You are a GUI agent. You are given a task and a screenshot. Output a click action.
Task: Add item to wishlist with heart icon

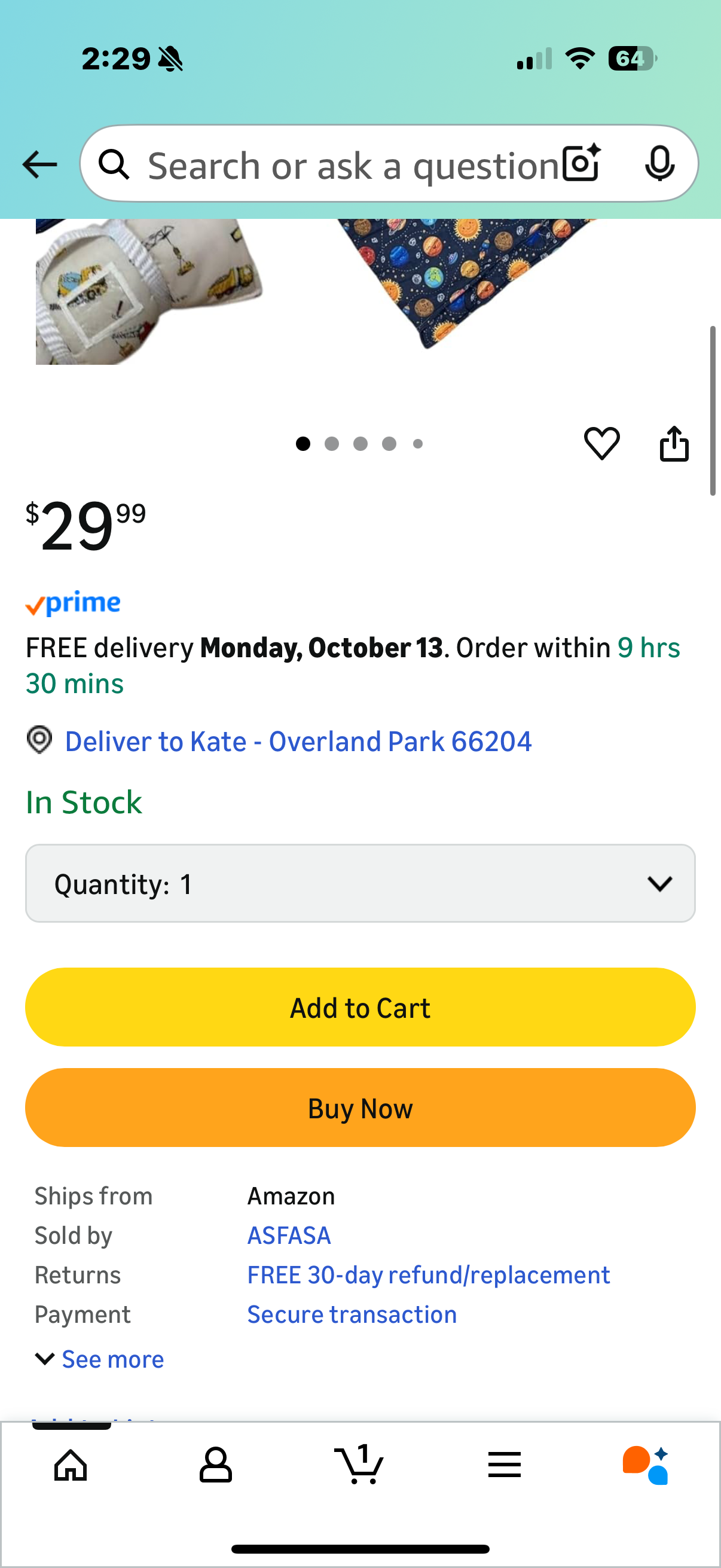pos(601,443)
